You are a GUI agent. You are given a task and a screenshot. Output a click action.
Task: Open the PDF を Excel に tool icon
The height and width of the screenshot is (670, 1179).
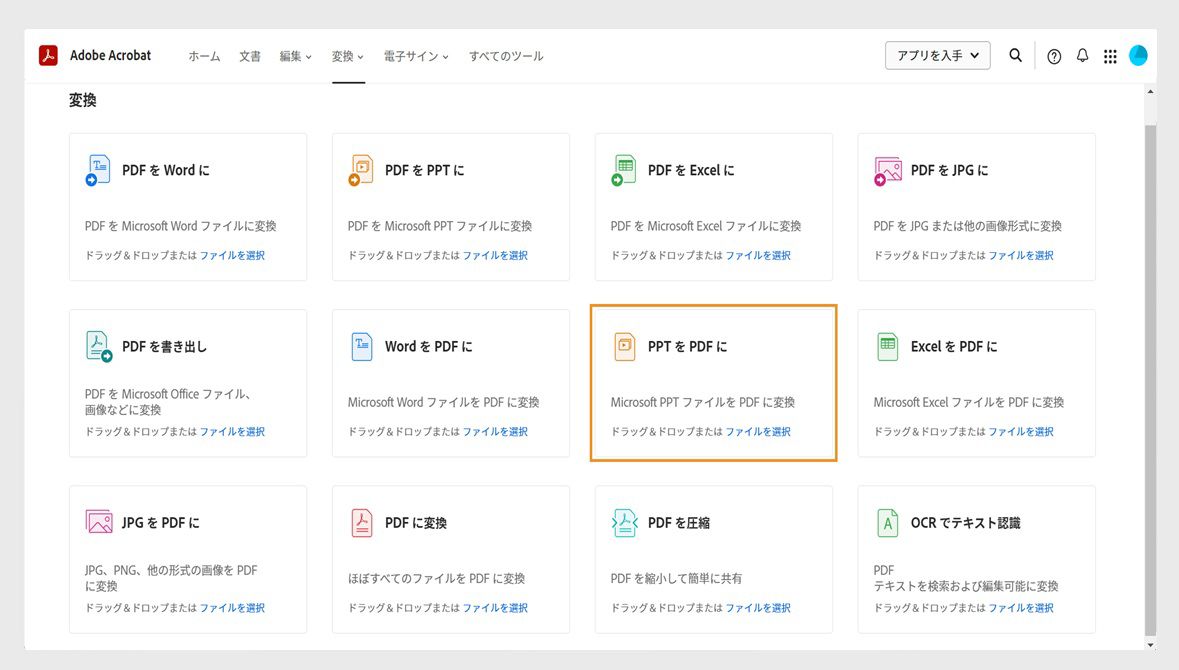624,169
